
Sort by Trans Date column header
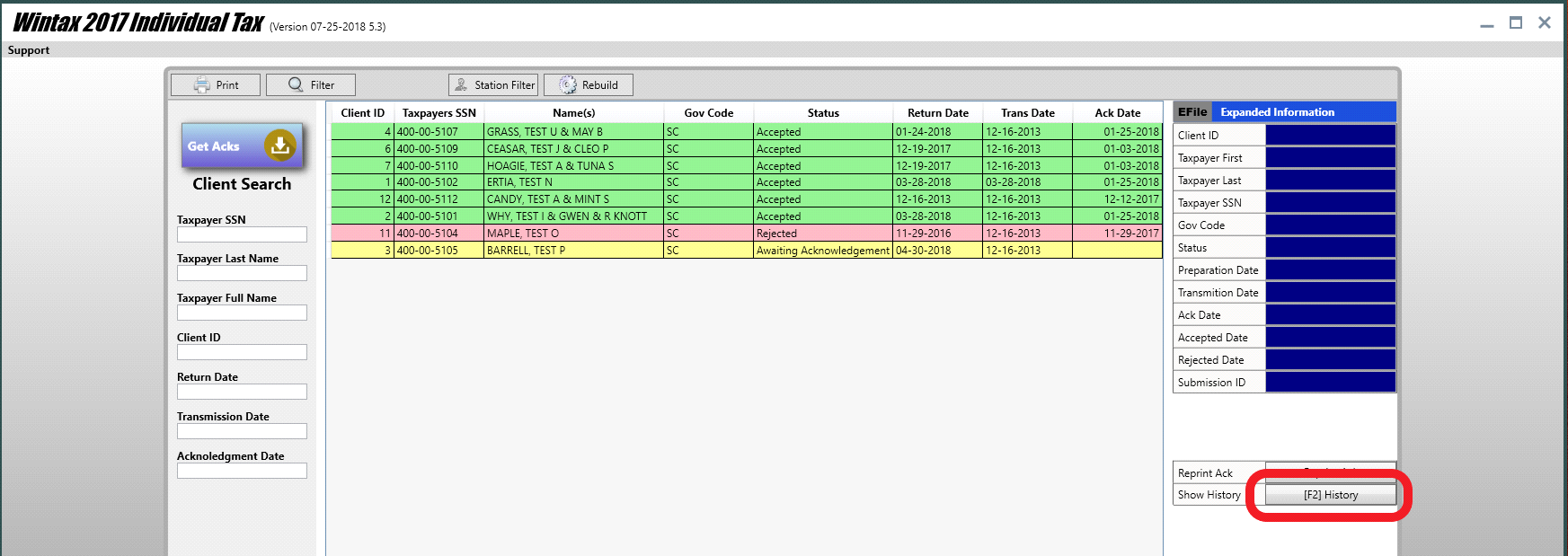[x=1028, y=113]
